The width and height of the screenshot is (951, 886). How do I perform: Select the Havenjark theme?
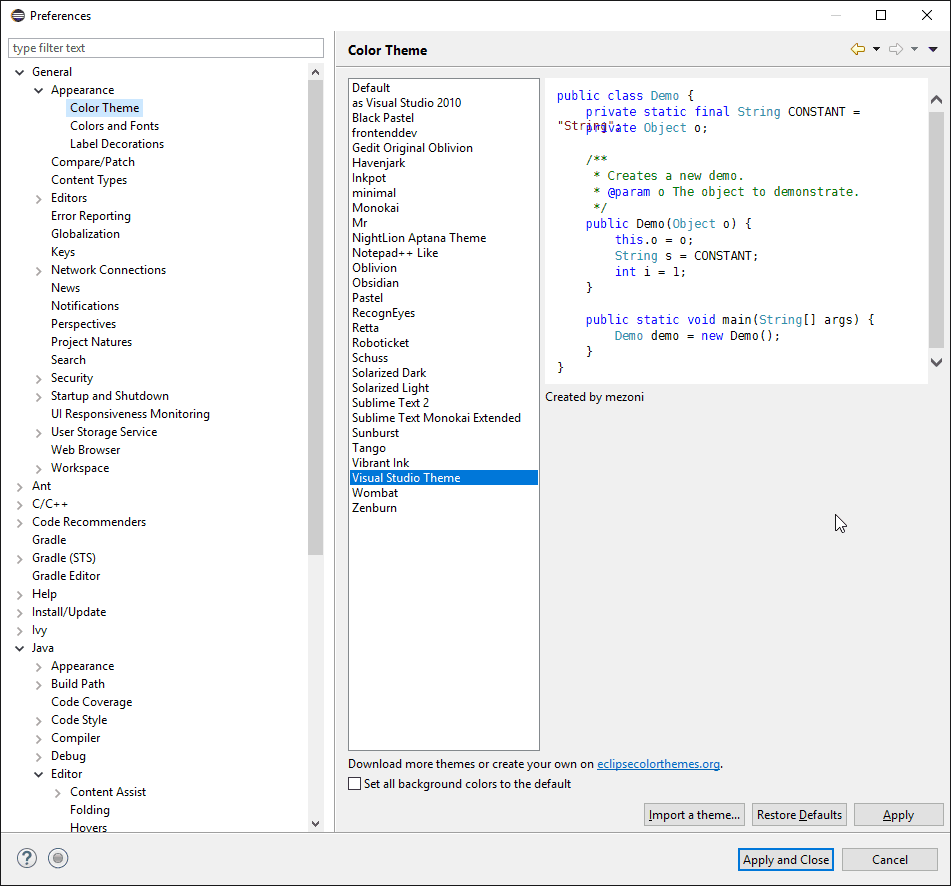[378, 163]
